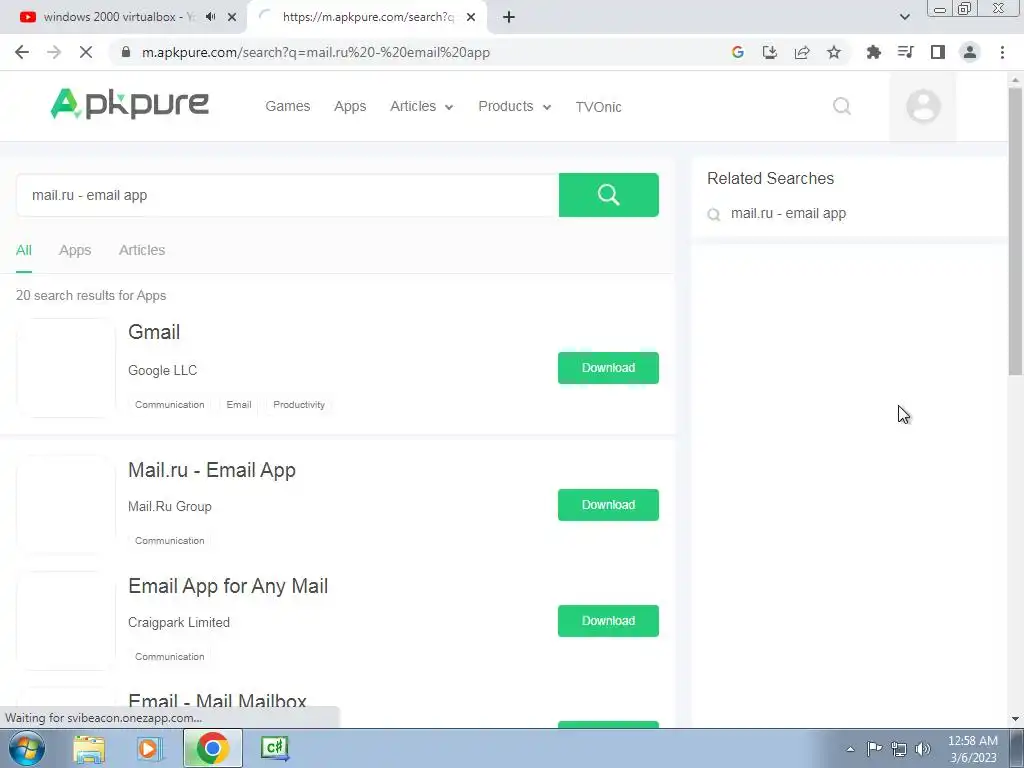Image resolution: width=1024 pixels, height=768 pixels.
Task: Bookmark this page with the star
Action: point(834,52)
